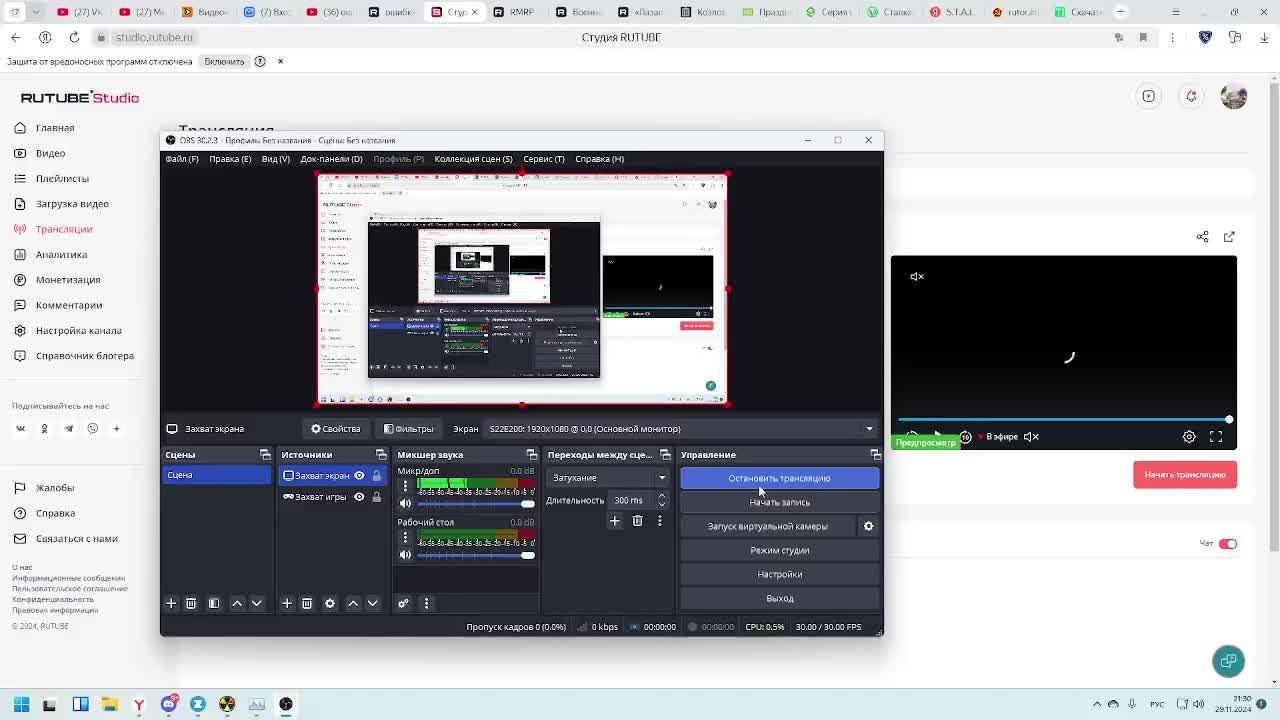
Task: Open virtual camera settings gear
Action: pos(868,526)
